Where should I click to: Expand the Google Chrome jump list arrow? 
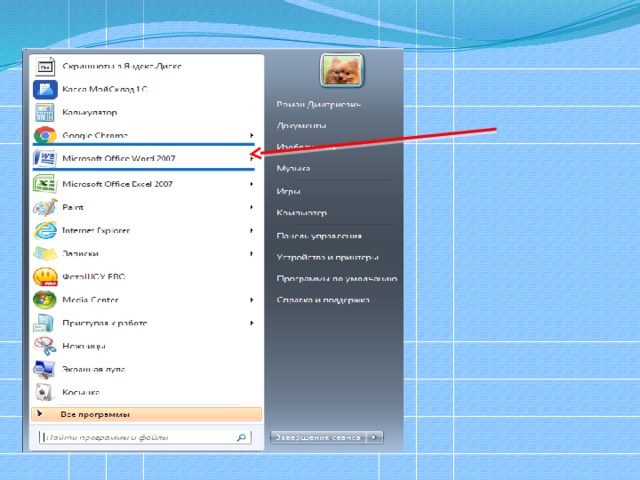(251, 135)
